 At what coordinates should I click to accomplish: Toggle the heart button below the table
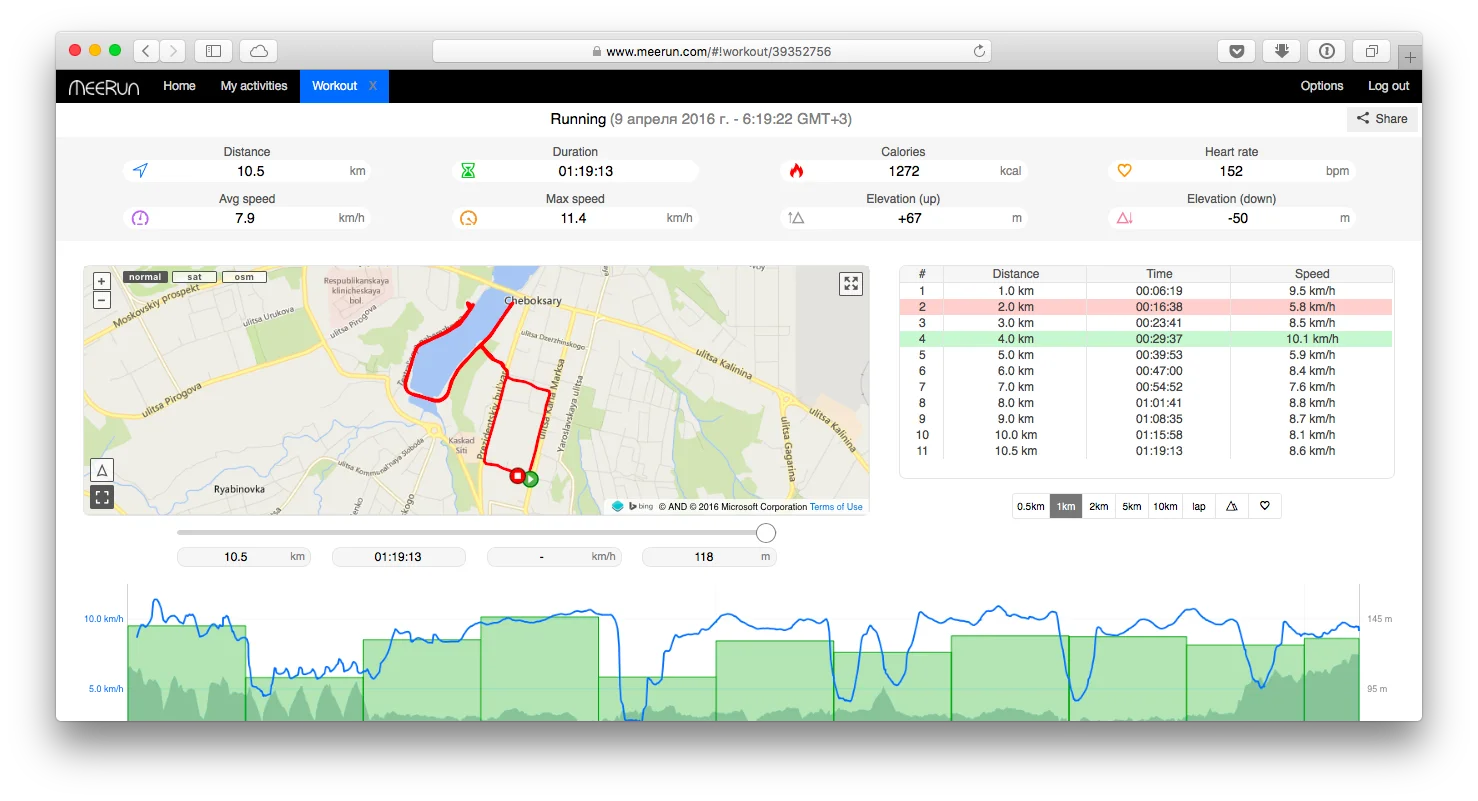[1265, 506]
